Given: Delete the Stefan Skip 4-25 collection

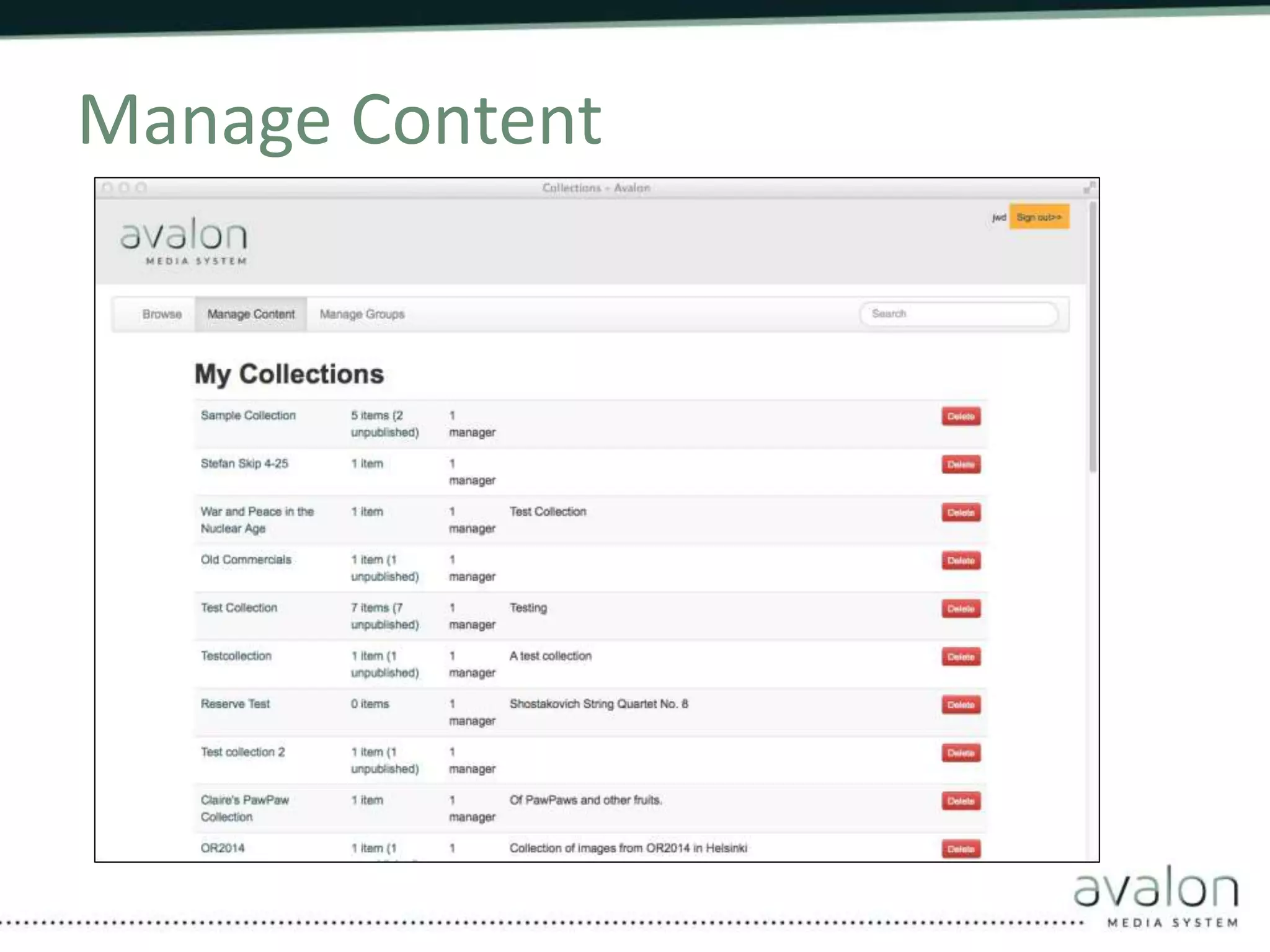Looking at the screenshot, I should (961, 464).
